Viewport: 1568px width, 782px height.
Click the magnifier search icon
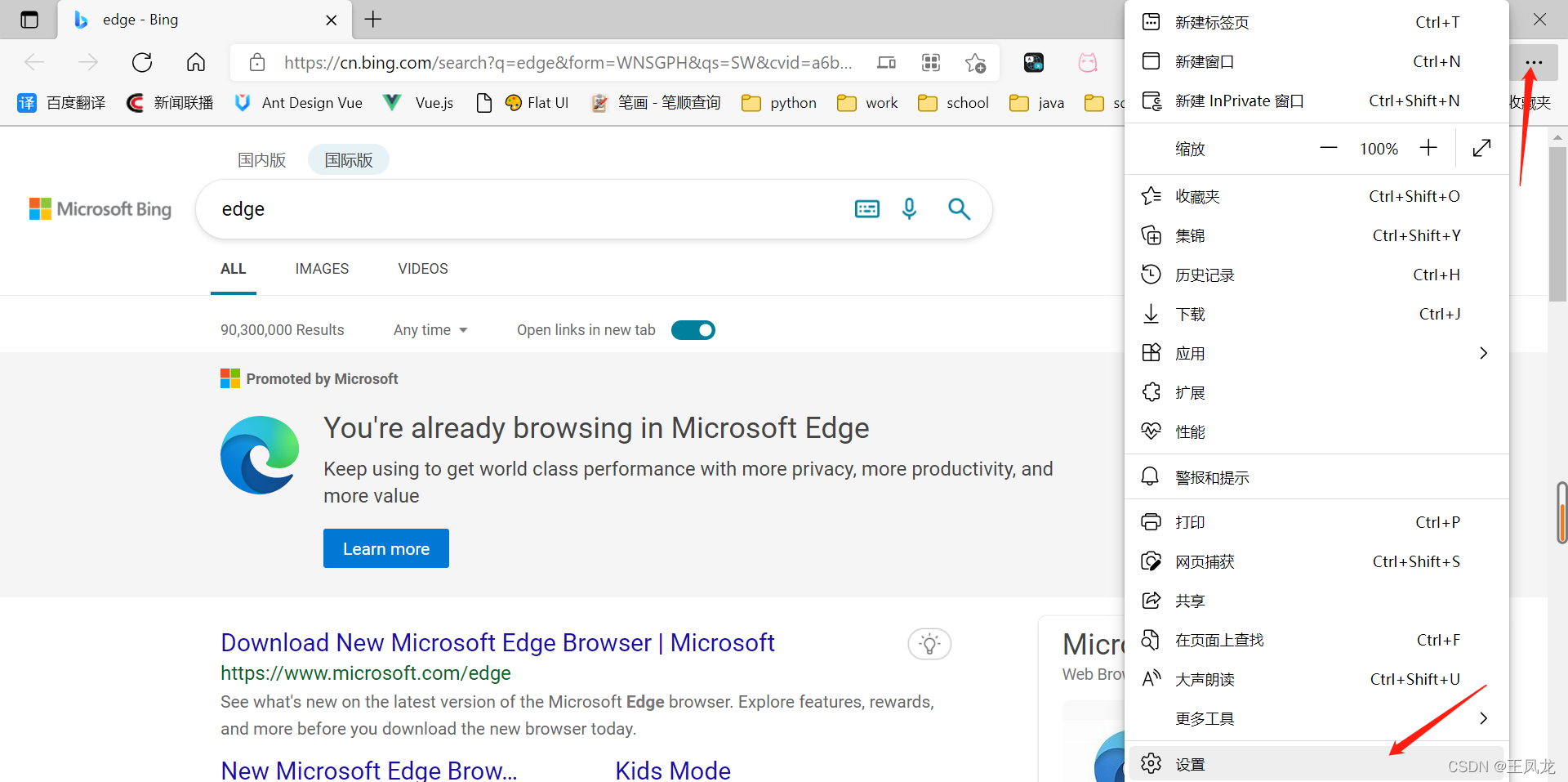pos(959,209)
